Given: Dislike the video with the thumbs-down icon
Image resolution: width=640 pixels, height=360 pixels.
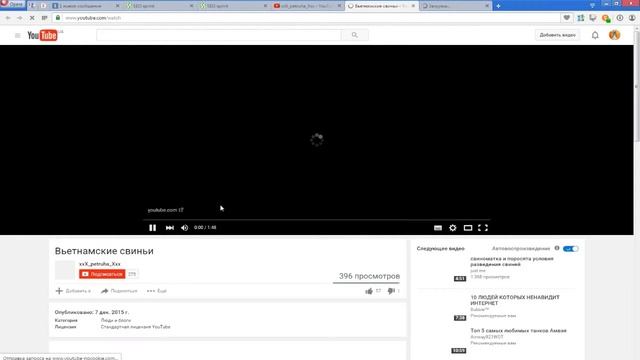Looking at the screenshot, I should click(391, 291).
